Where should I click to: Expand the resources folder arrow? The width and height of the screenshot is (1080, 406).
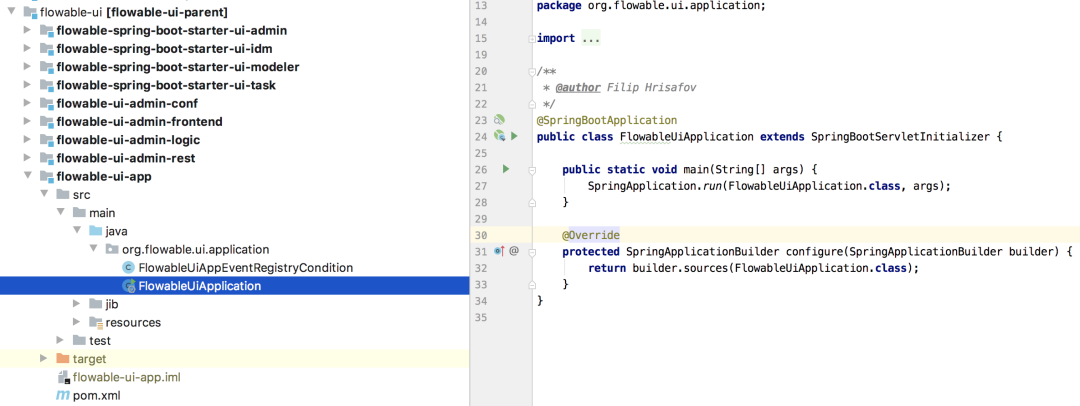(x=76, y=322)
